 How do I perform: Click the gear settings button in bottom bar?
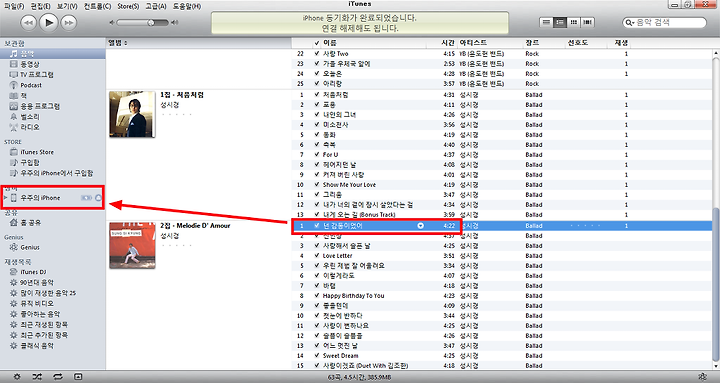[17, 377]
